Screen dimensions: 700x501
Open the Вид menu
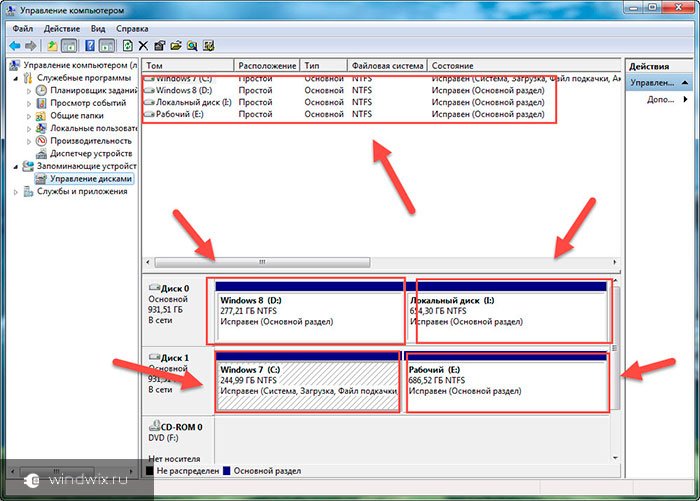(x=98, y=29)
